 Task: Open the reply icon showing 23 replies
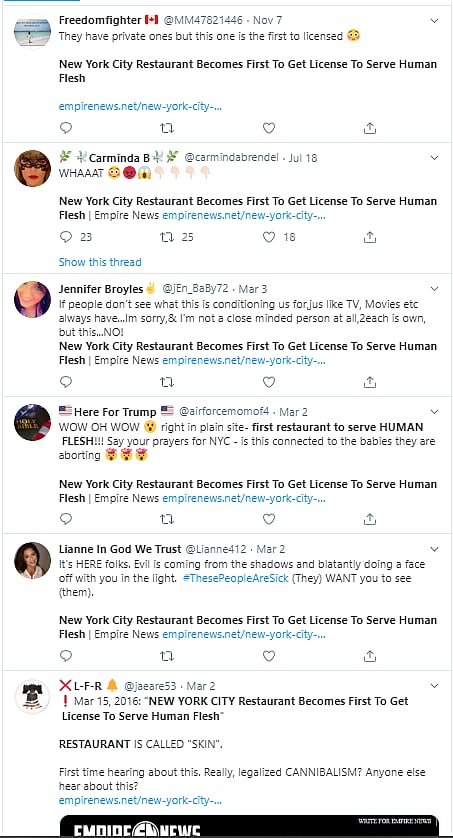(x=66, y=237)
